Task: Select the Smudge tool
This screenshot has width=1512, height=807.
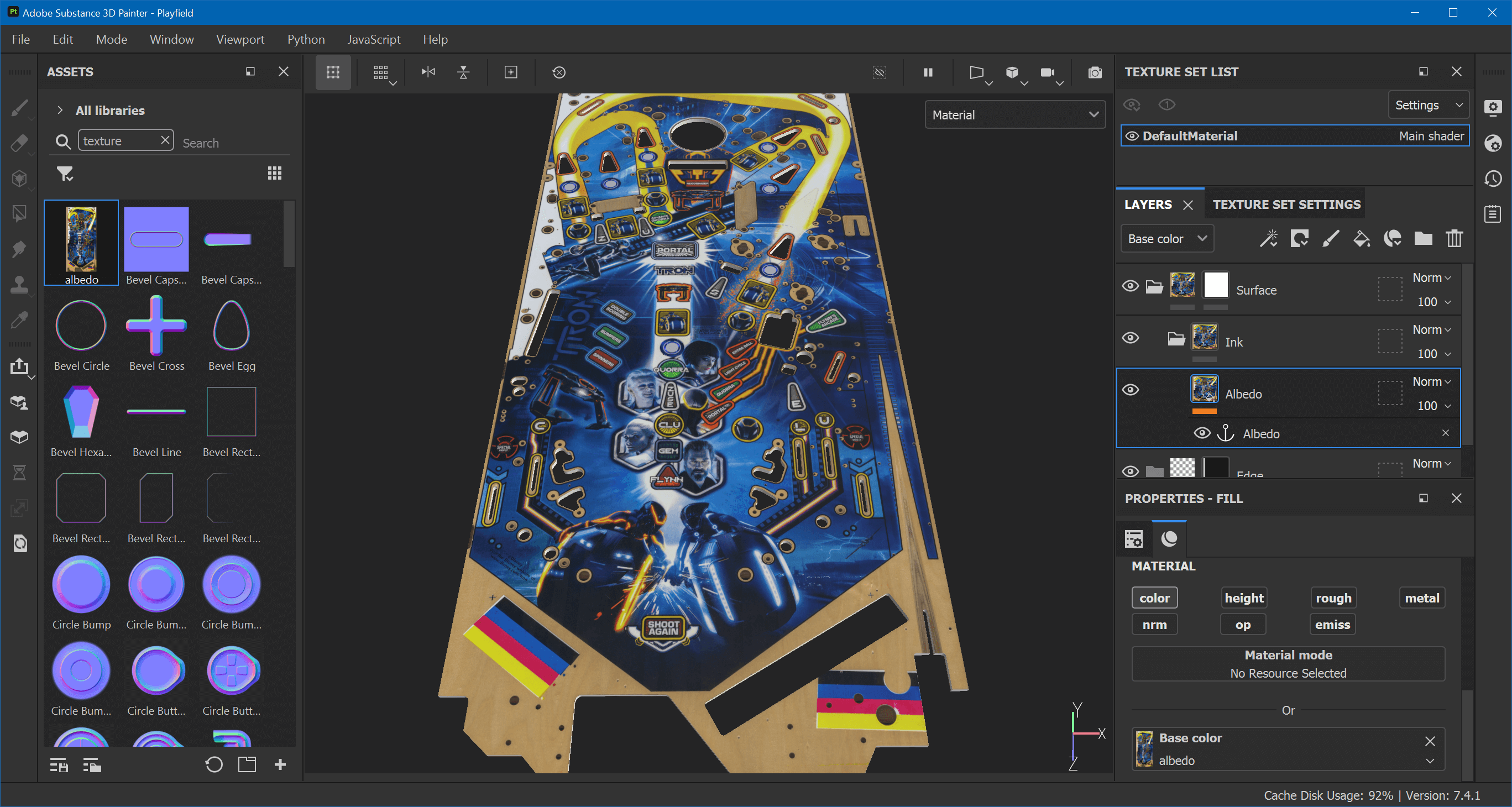Action: [19, 249]
